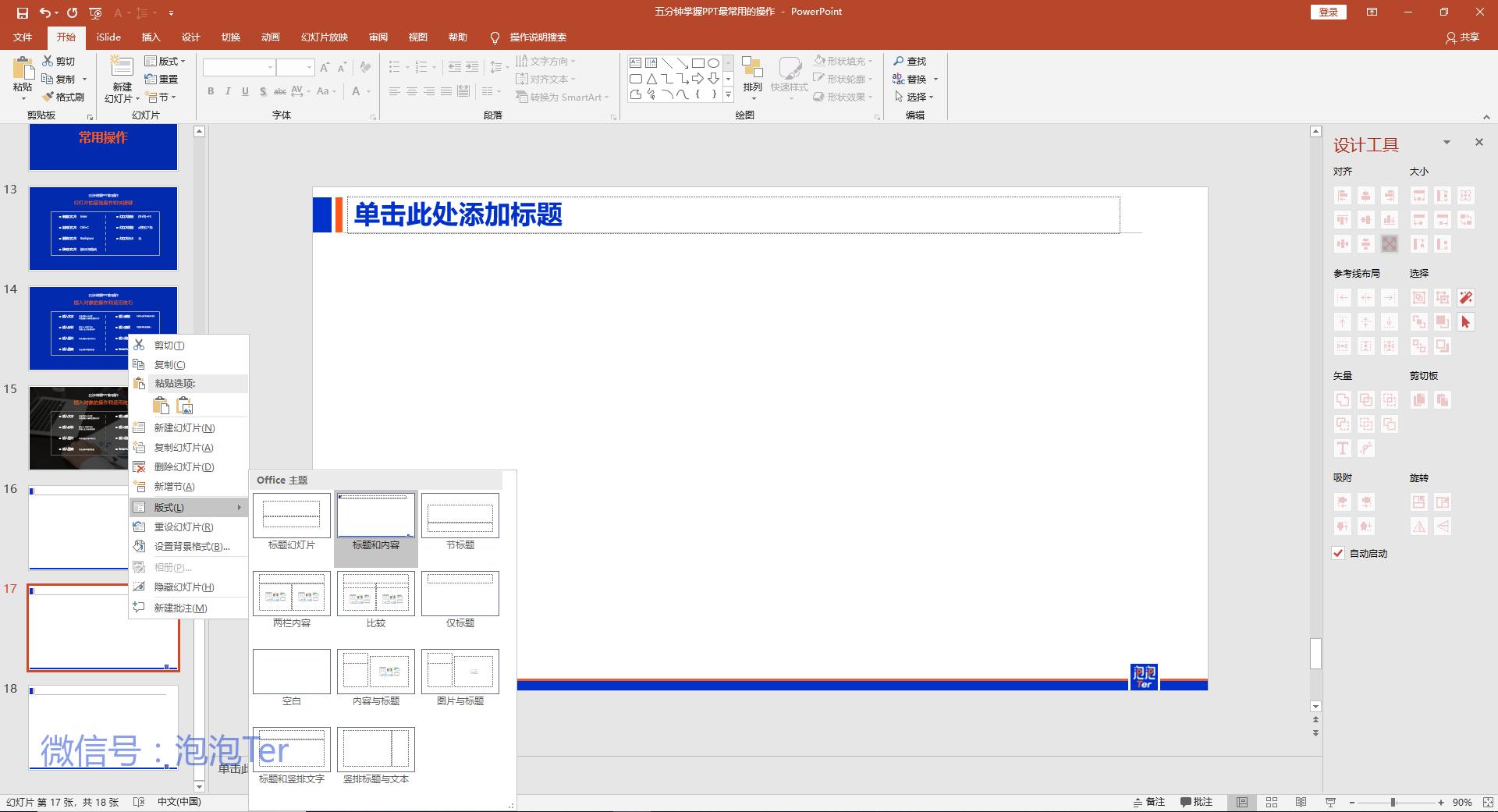Click paste as picture option icon
The height and width of the screenshot is (812, 1498).
(184, 405)
